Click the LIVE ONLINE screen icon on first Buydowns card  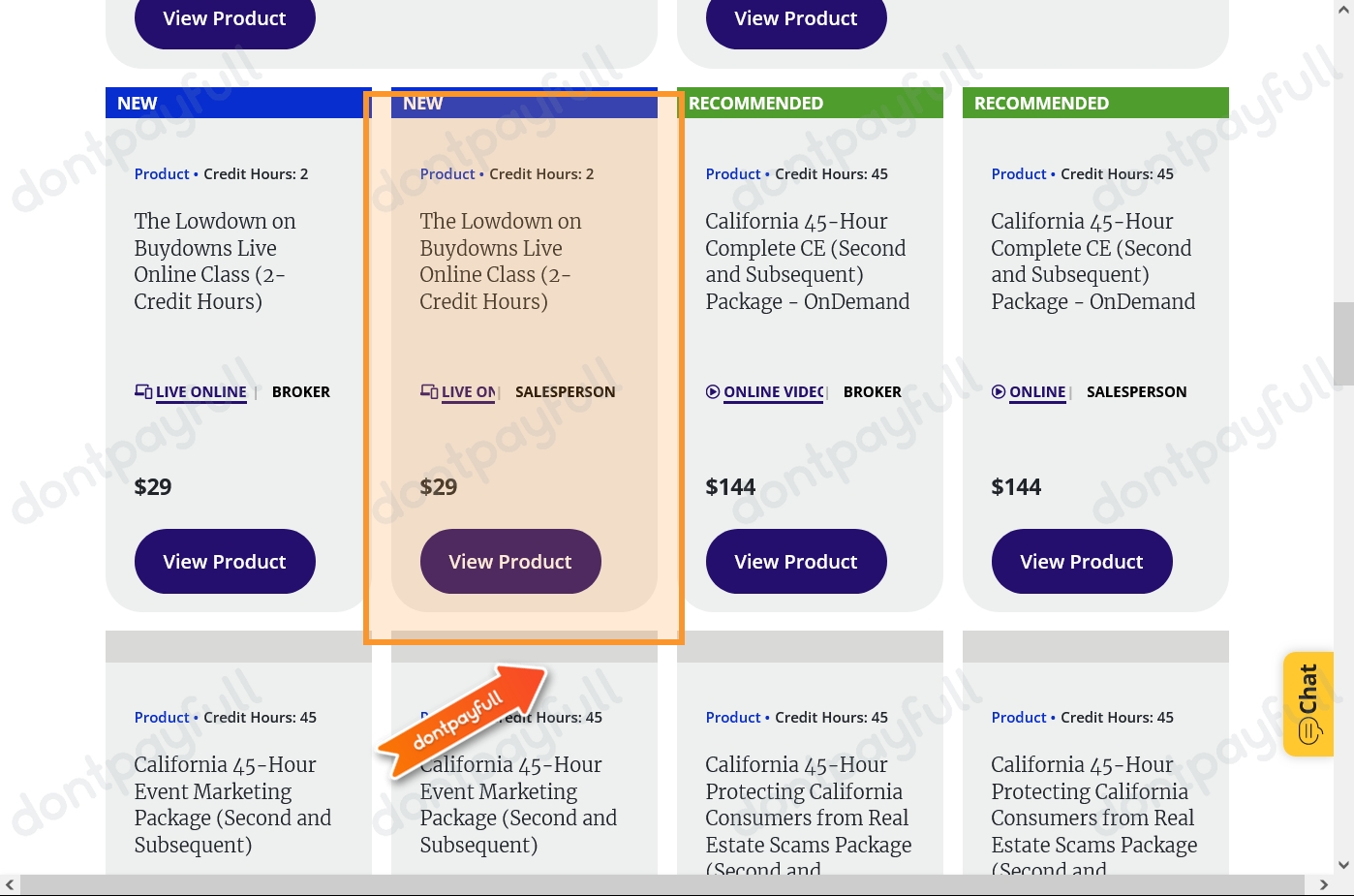point(143,391)
